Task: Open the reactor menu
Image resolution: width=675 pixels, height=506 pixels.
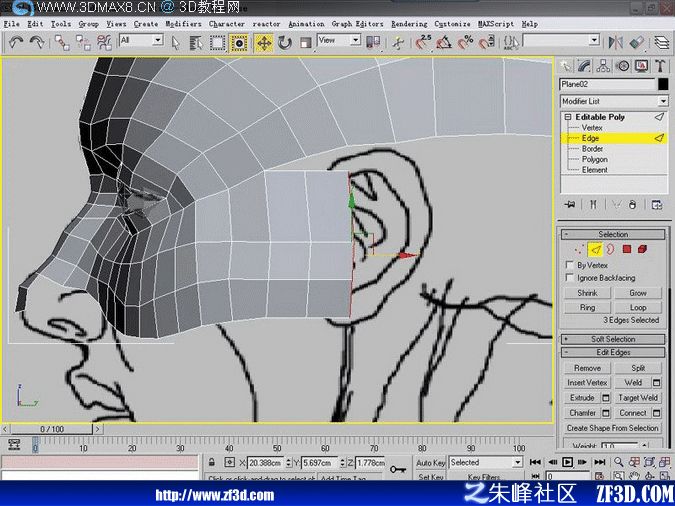Action: (266, 24)
